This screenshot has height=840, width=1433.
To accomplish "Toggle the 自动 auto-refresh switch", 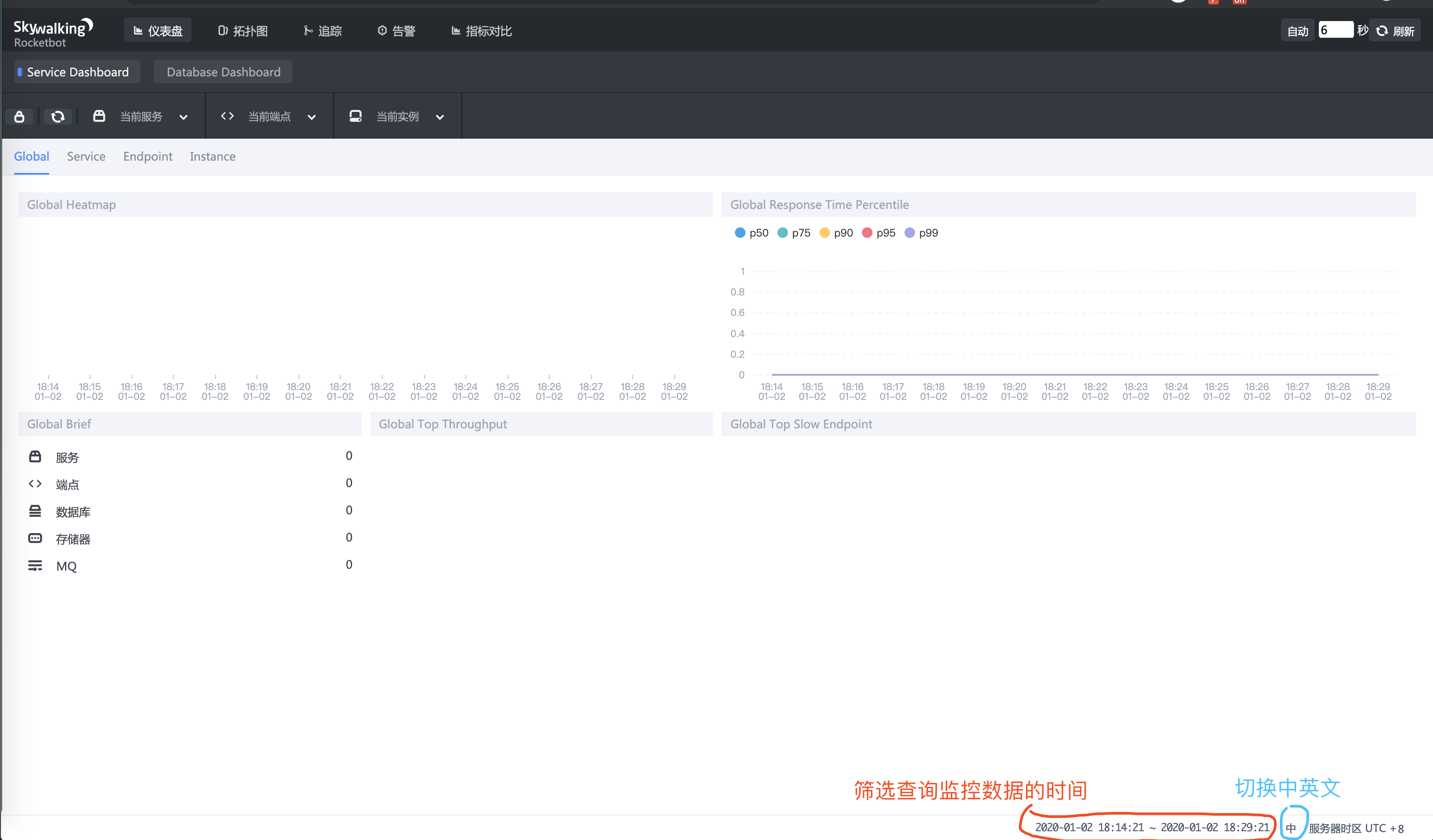I will pos(1297,31).
